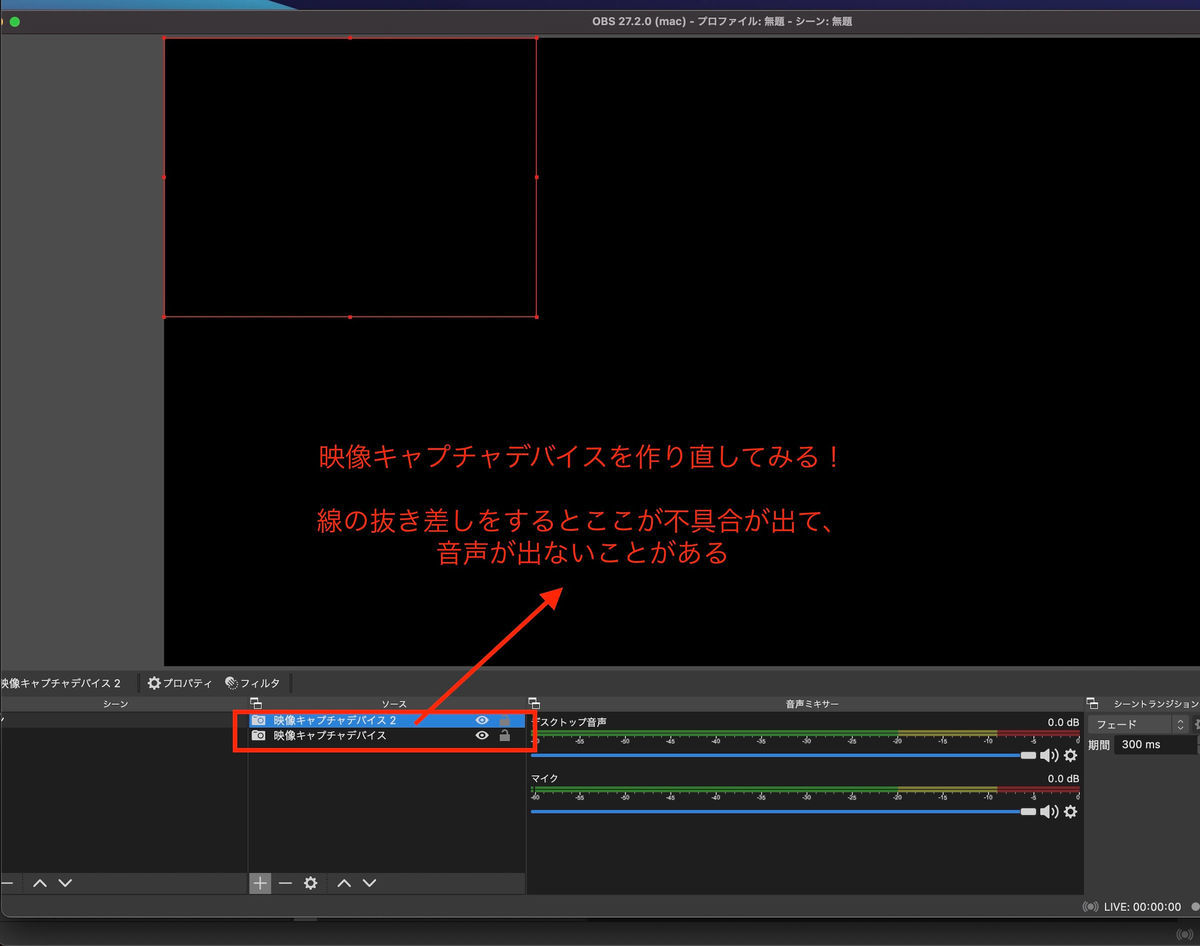Select the 映像キャプチャデバイス source row

click(387, 735)
